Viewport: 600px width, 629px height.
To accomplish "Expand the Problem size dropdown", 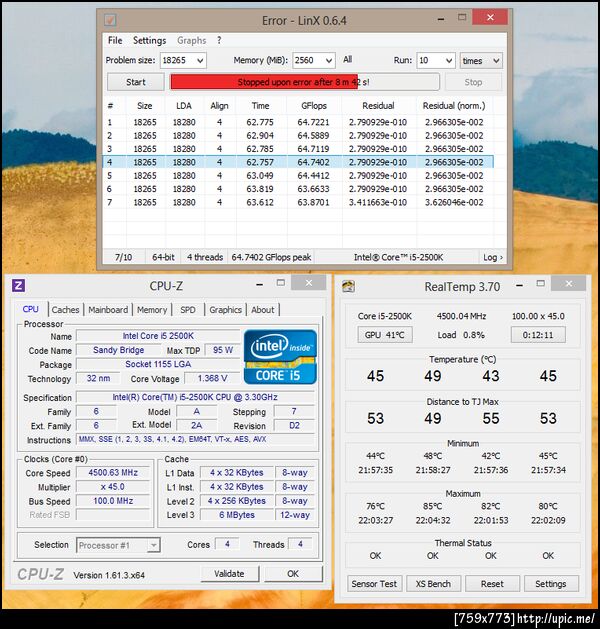I will click(200, 61).
